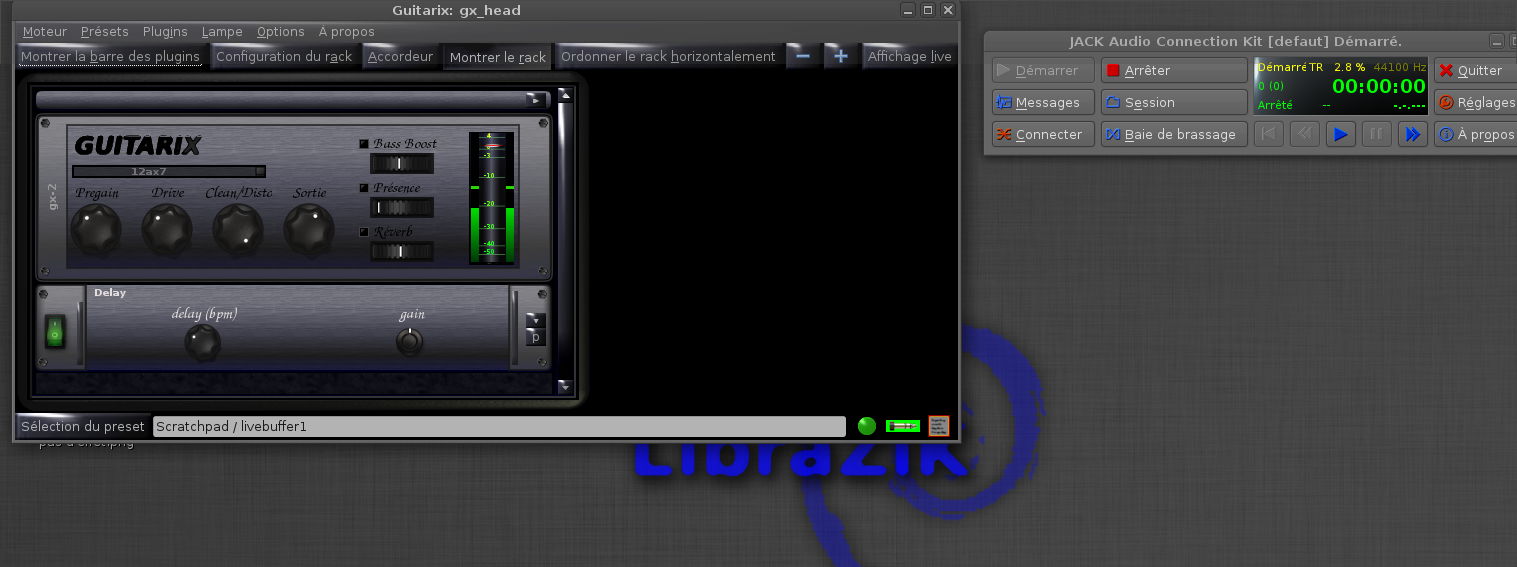Click the p preset button on Delay unit

(x=536, y=337)
